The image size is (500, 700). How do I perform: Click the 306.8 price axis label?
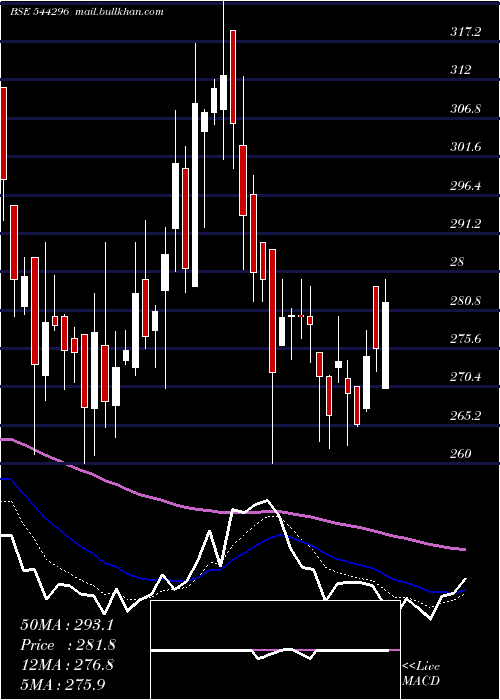tap(465, 108)
